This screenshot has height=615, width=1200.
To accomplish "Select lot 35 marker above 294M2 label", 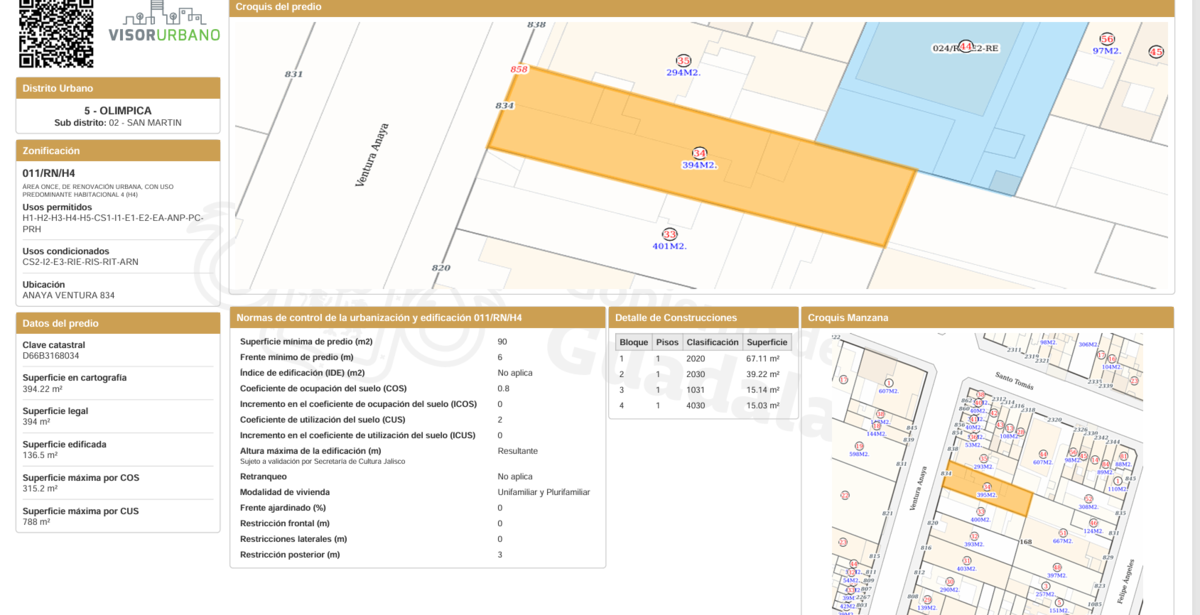I will [683, 60].
